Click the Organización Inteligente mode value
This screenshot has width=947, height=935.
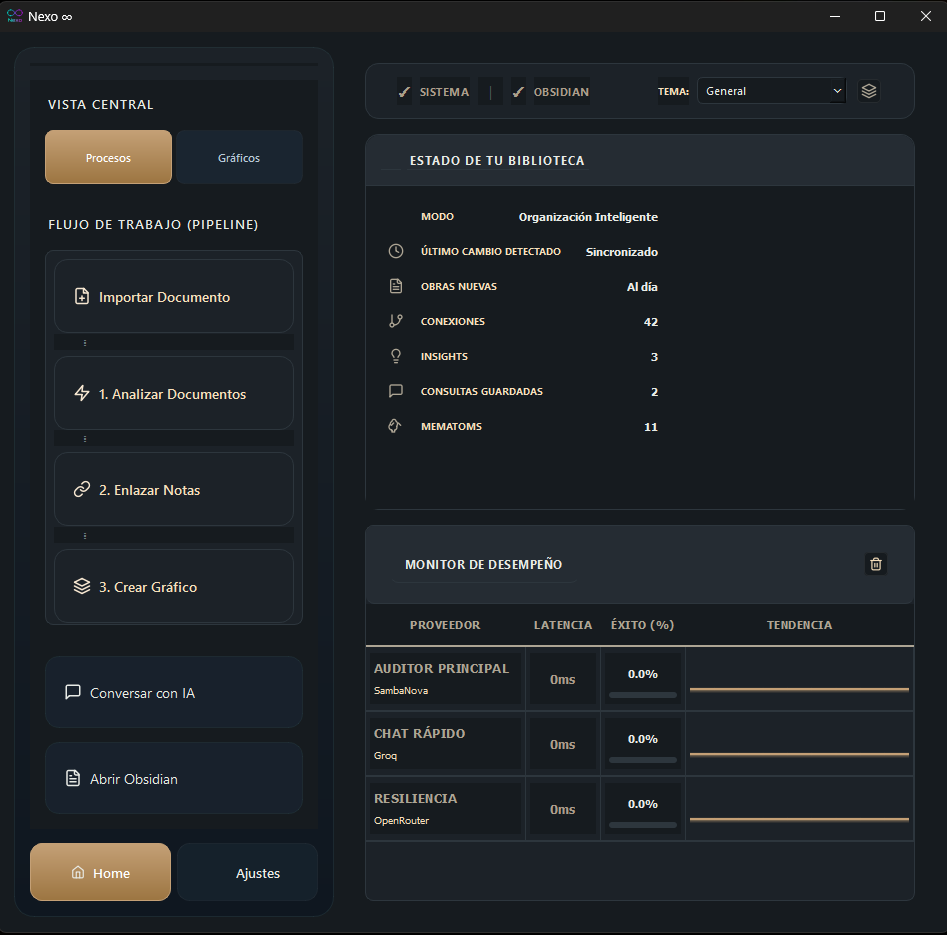588,217
